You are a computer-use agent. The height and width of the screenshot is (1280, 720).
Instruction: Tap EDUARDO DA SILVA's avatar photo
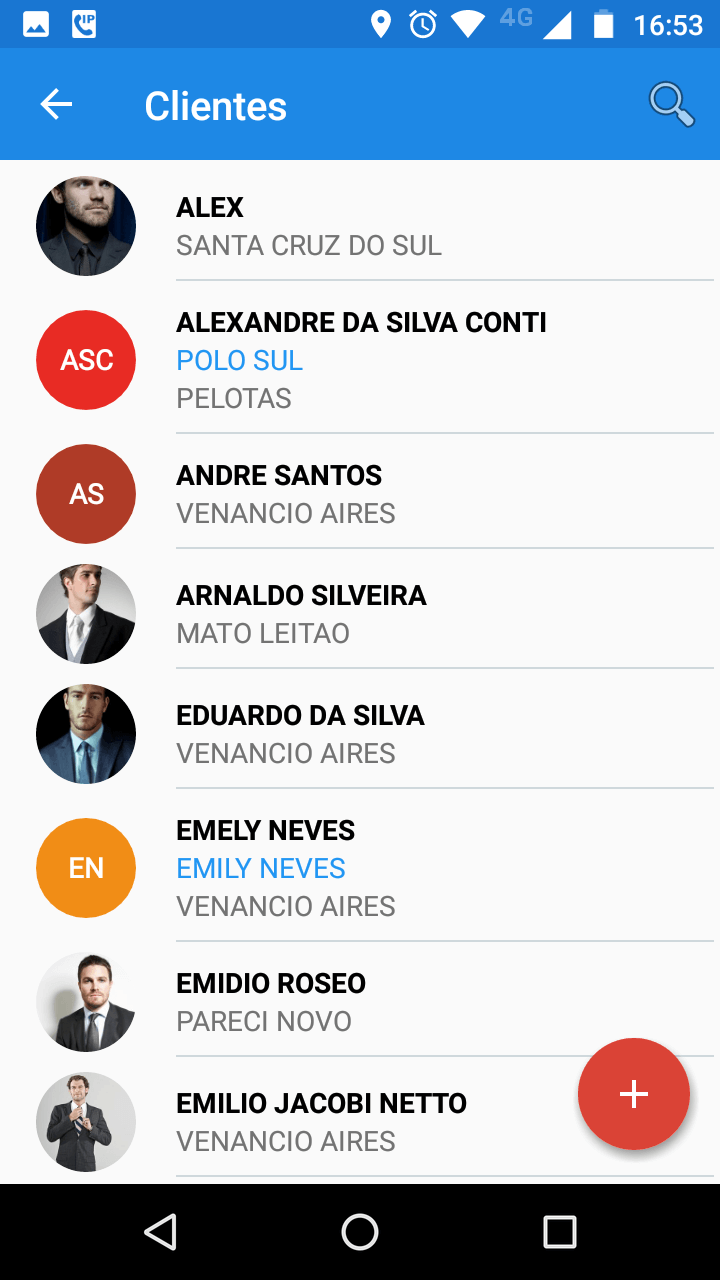click(x=86, y=734)
